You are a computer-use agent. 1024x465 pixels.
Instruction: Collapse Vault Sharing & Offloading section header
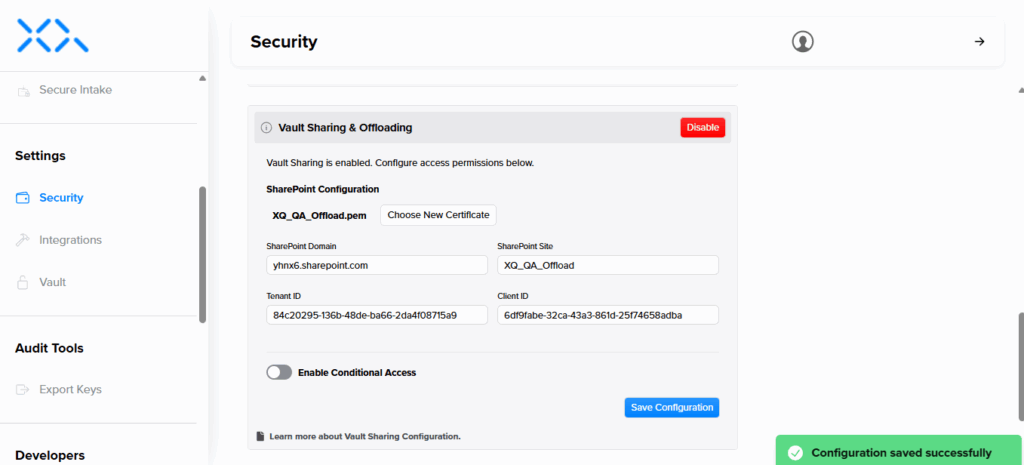(x=460, y=128)
